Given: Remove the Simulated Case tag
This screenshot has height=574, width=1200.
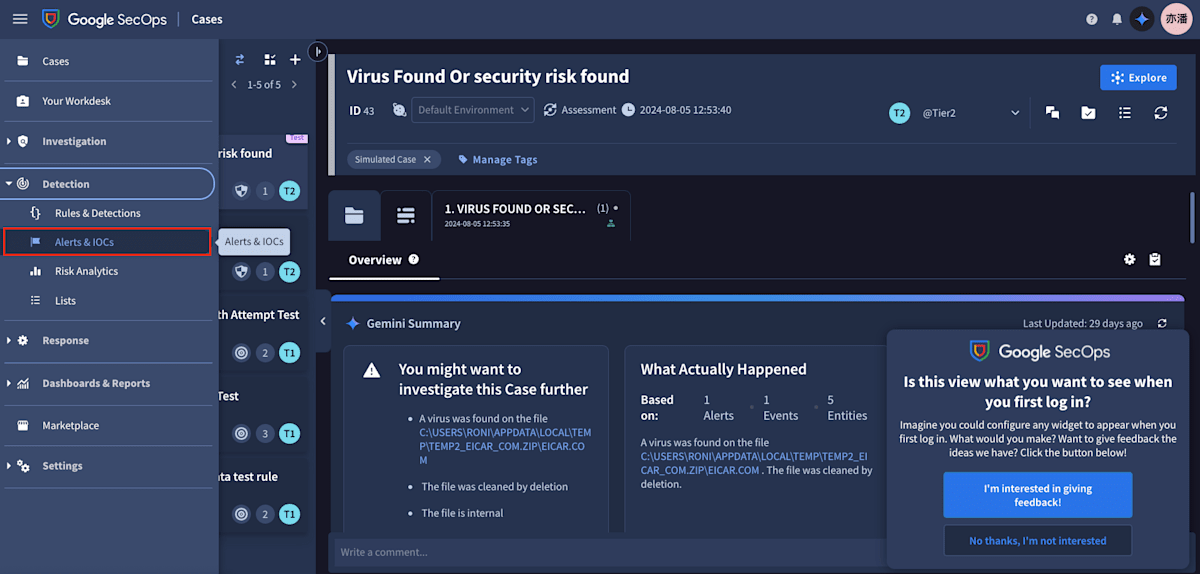Looking at the screenshot, I should point(427,160).
